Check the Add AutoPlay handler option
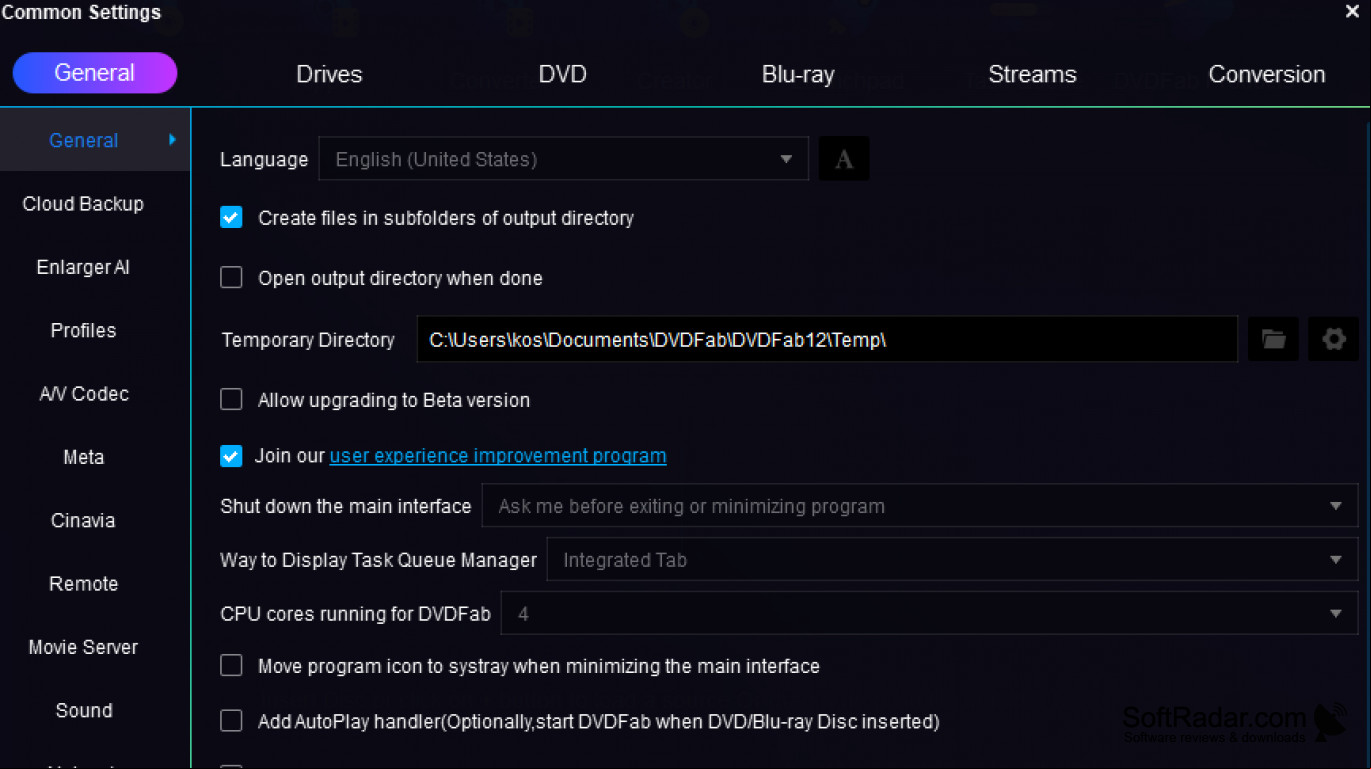This screenshot has width=1371, height=769. click(231, 720)
